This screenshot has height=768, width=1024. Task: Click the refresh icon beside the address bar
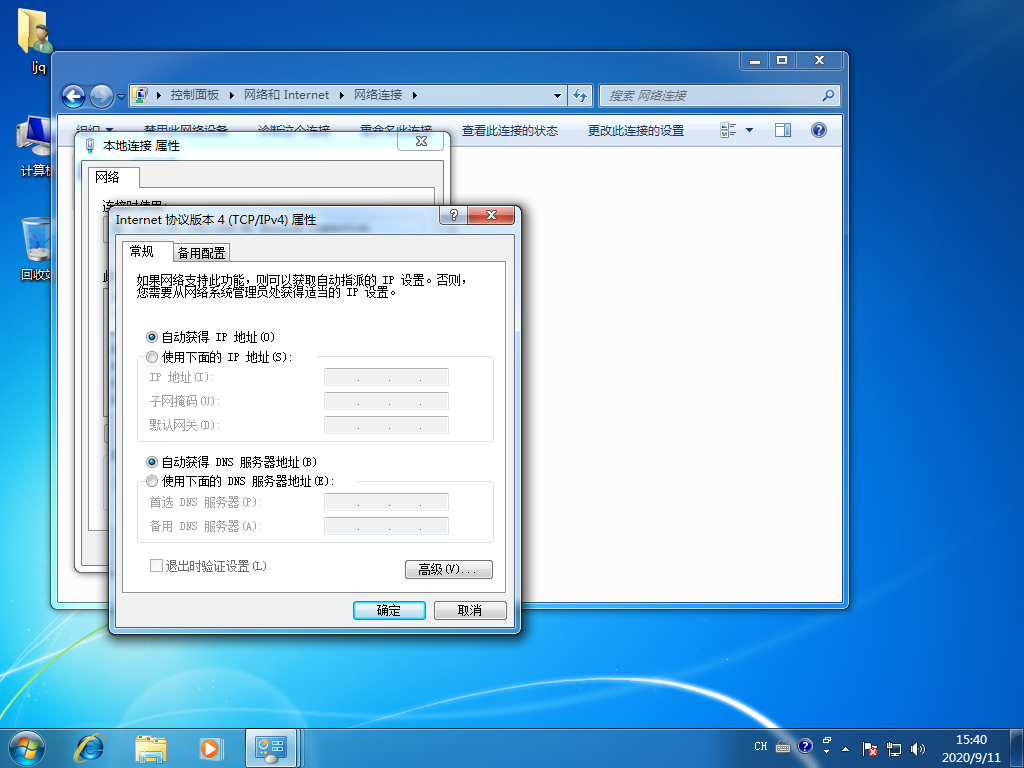coord(580,95)
